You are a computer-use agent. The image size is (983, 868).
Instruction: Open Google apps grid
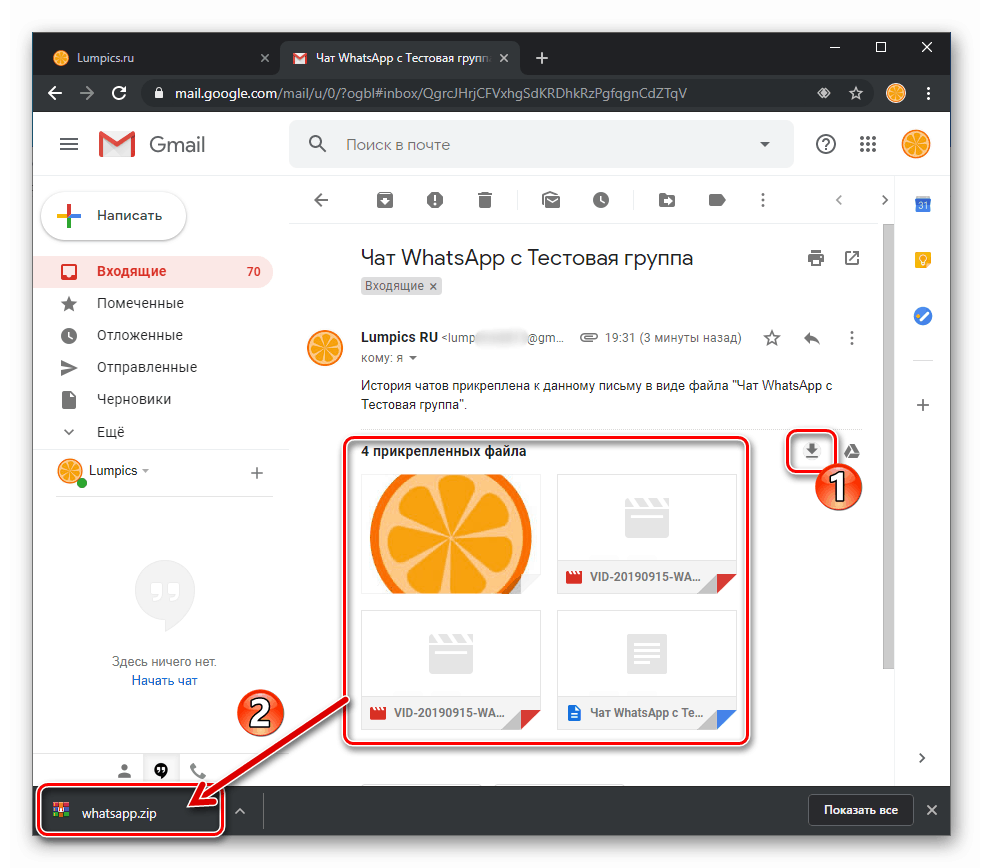click(868, 145)
